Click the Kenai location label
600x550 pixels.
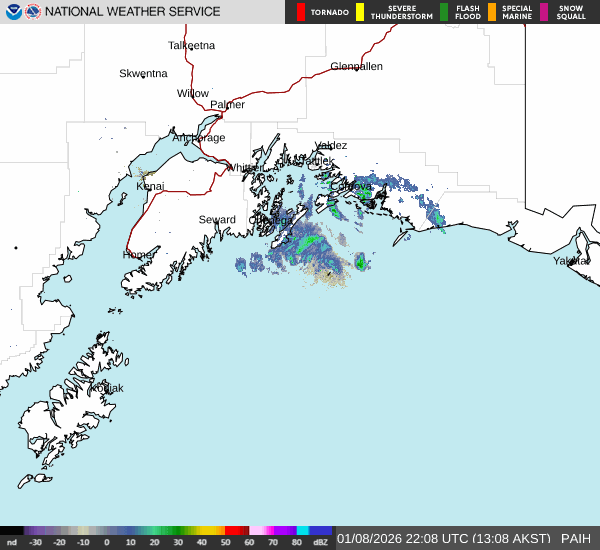pos(150,186)
